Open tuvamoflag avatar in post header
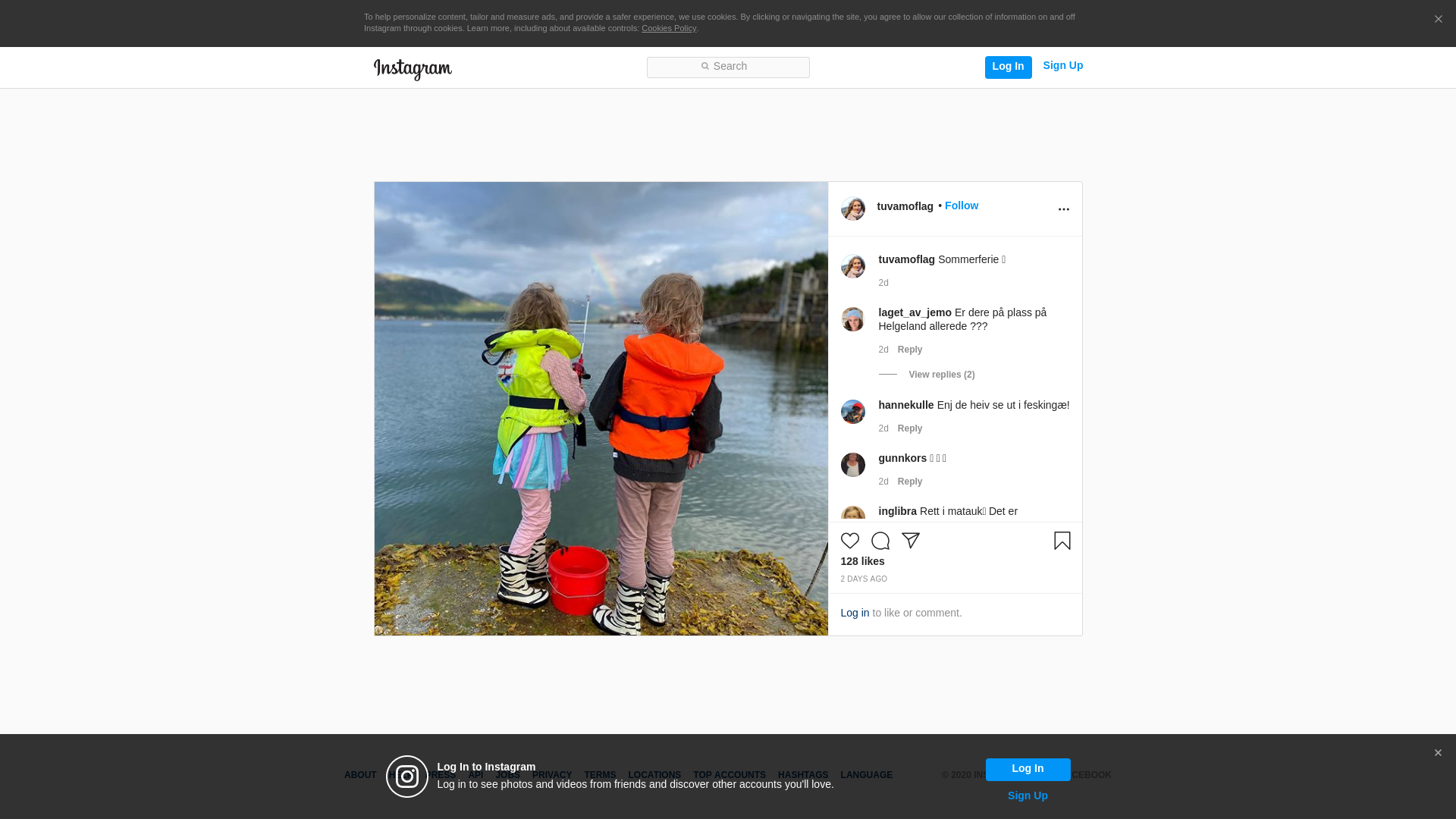1456x819 pixels. click(853, 209)
